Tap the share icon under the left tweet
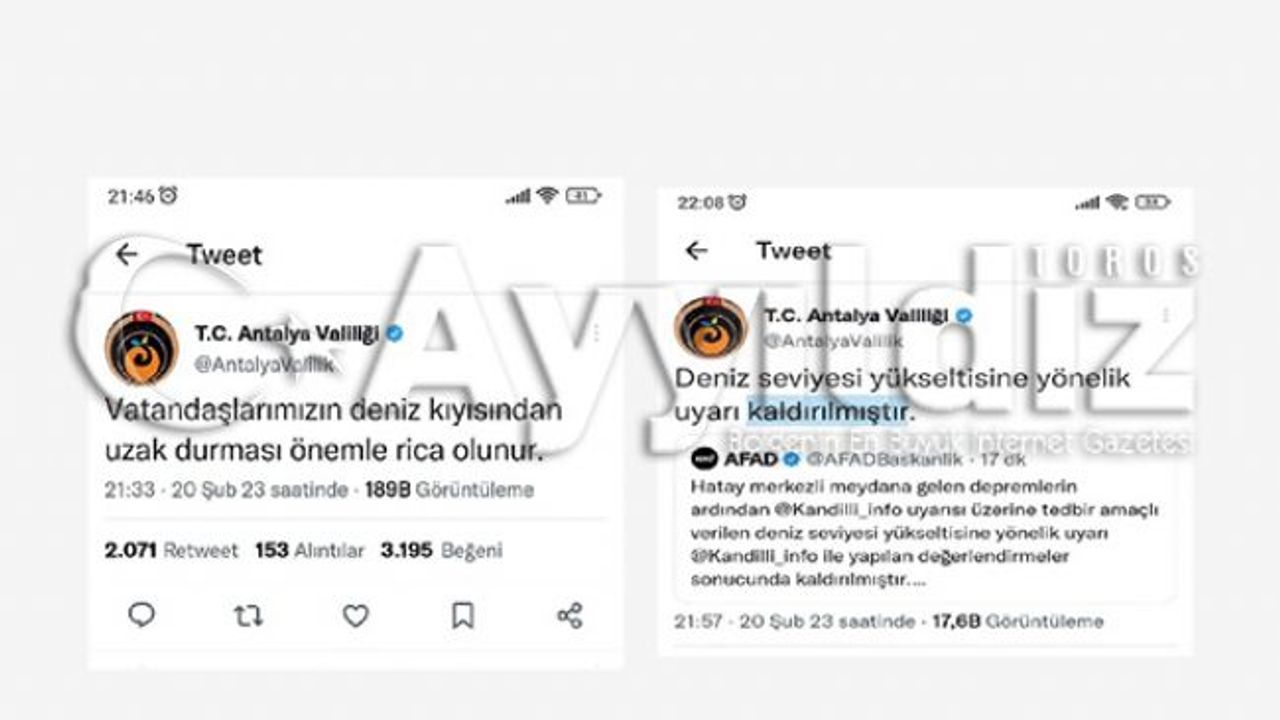The image size is (1280, 720). click(569, 615)
